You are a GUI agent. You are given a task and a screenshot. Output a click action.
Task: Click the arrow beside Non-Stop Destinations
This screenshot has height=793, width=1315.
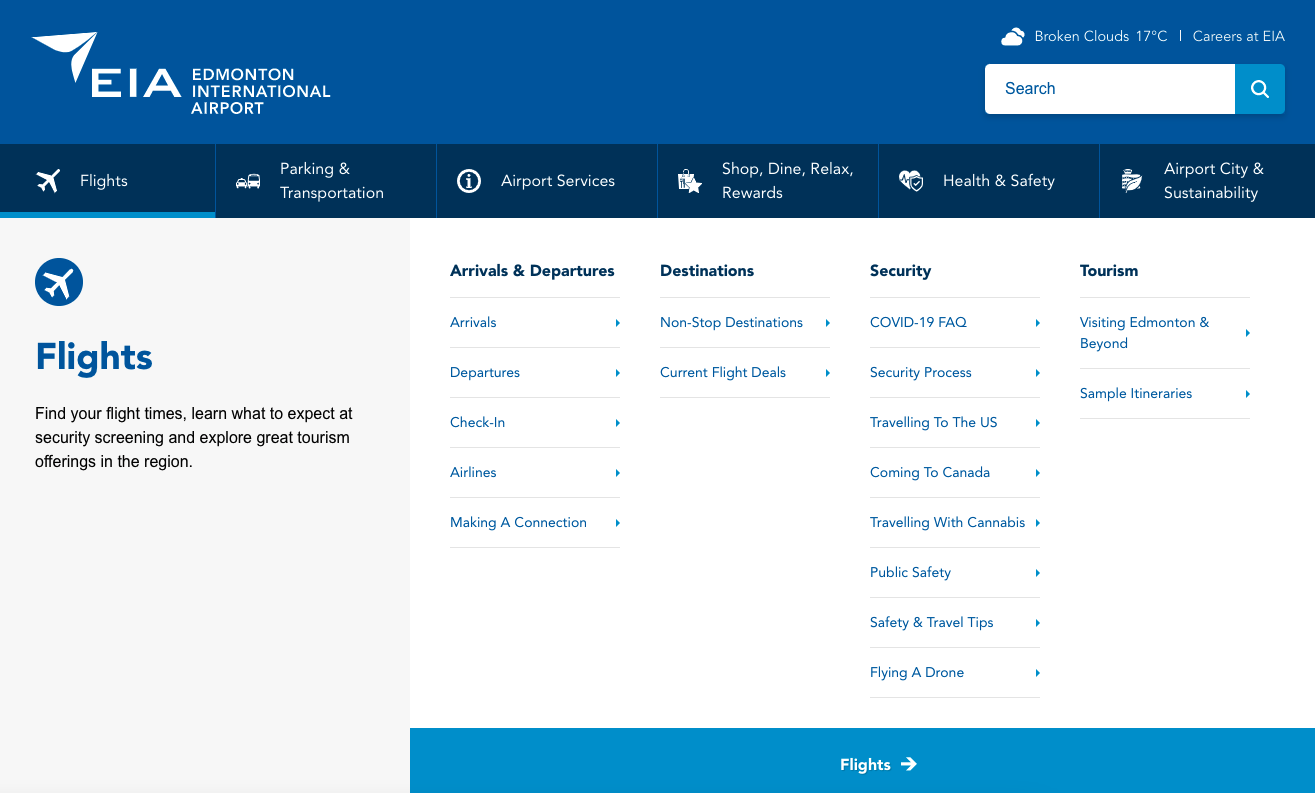pyautogui.click(x=828, y=323)
